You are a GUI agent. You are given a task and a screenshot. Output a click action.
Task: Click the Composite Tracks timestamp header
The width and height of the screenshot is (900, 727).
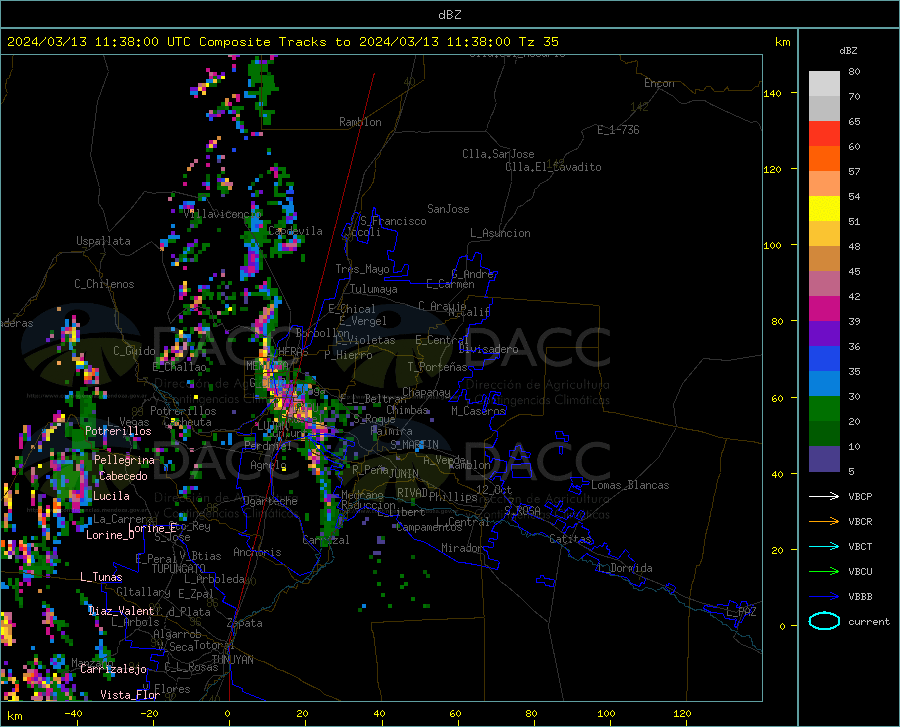282,42
